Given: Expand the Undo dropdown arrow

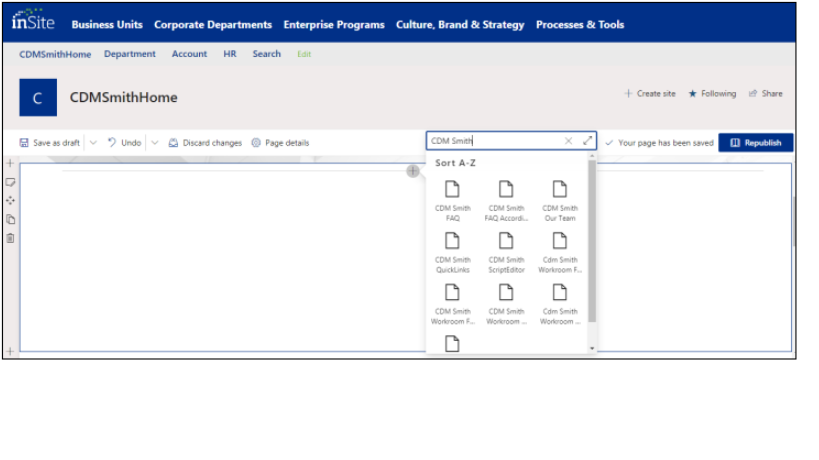Looking at the screenshot, I should 154,143.
